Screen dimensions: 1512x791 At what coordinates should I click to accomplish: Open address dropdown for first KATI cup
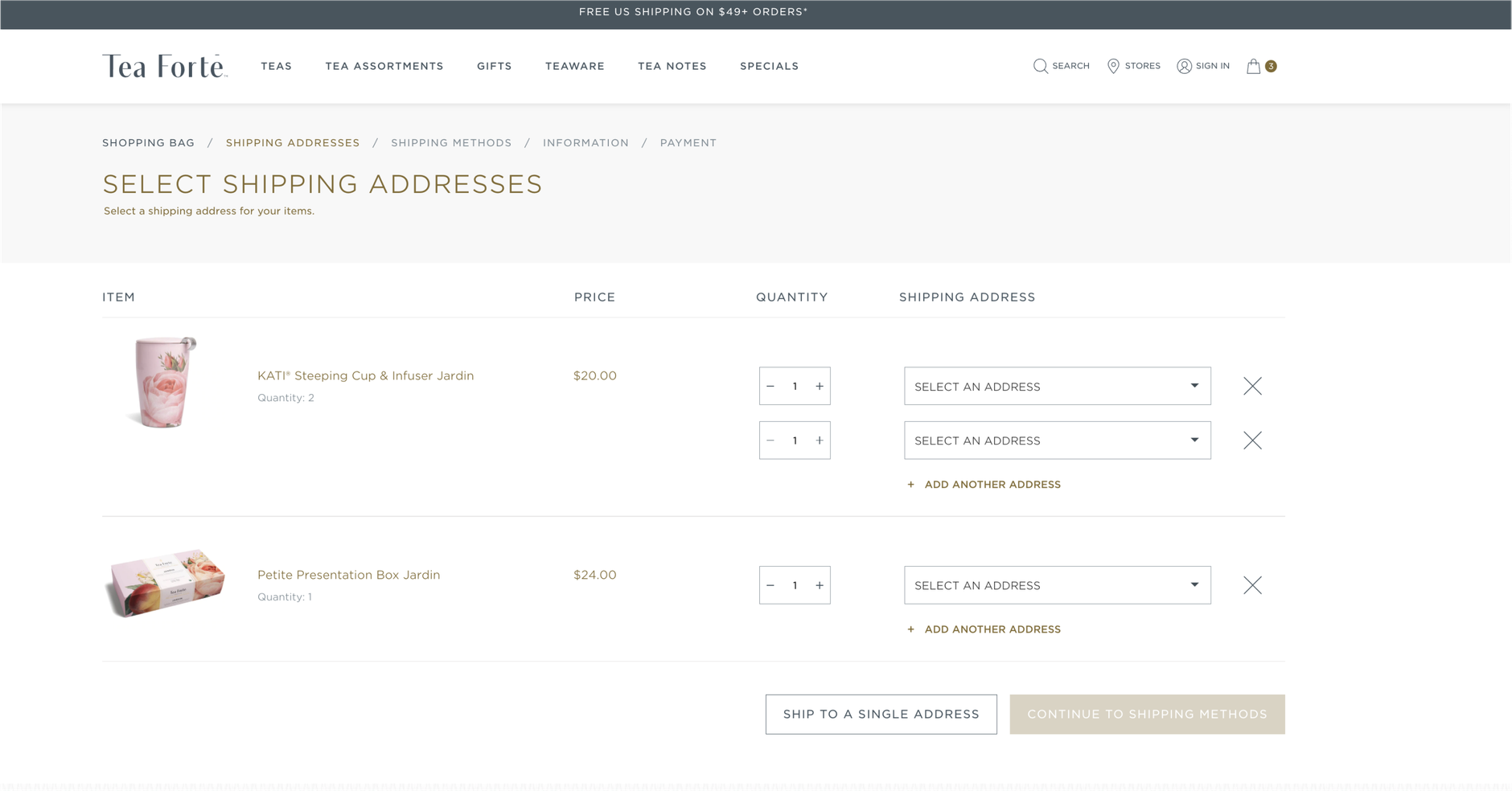point(1058,386)
